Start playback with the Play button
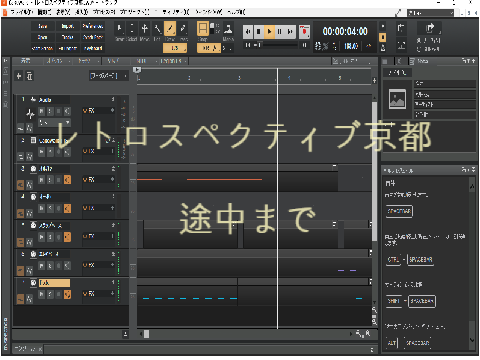This screenshot has height=360, width=480. (x=269, y=32)
